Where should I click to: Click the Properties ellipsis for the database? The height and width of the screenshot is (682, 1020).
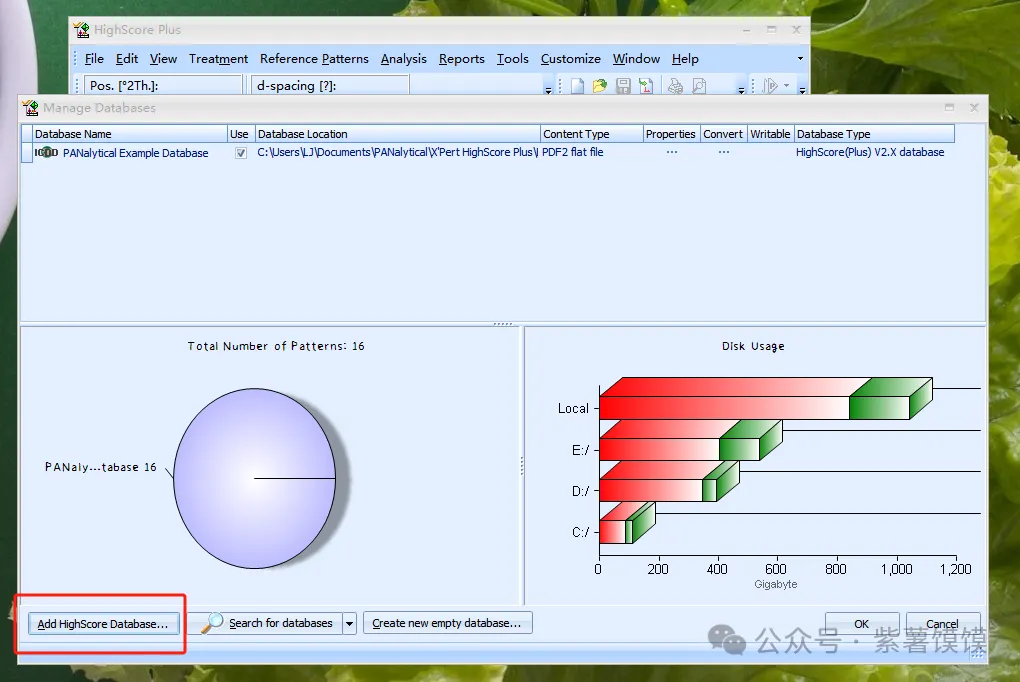point(671,153)
